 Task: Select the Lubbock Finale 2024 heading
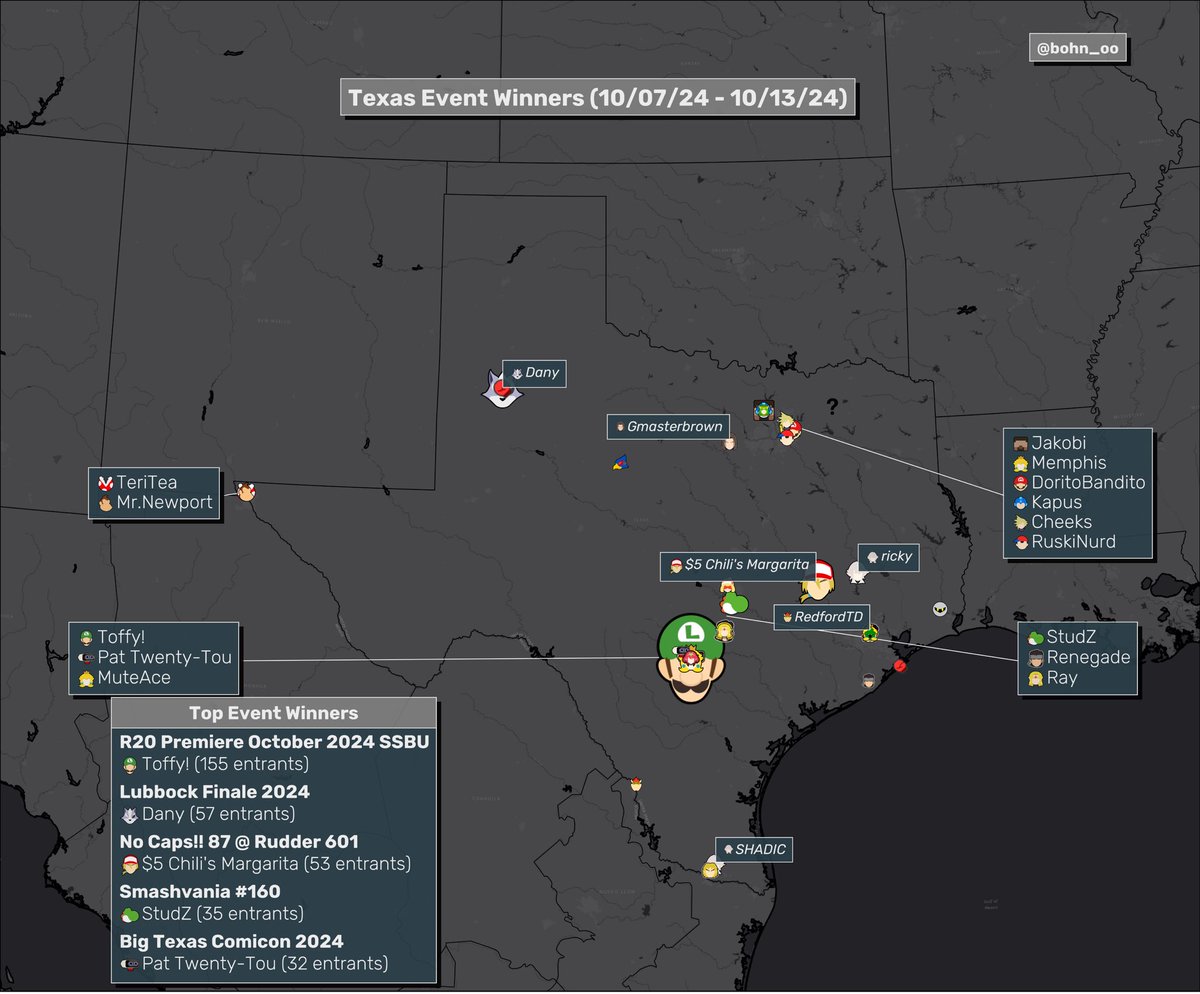point(214,792)
